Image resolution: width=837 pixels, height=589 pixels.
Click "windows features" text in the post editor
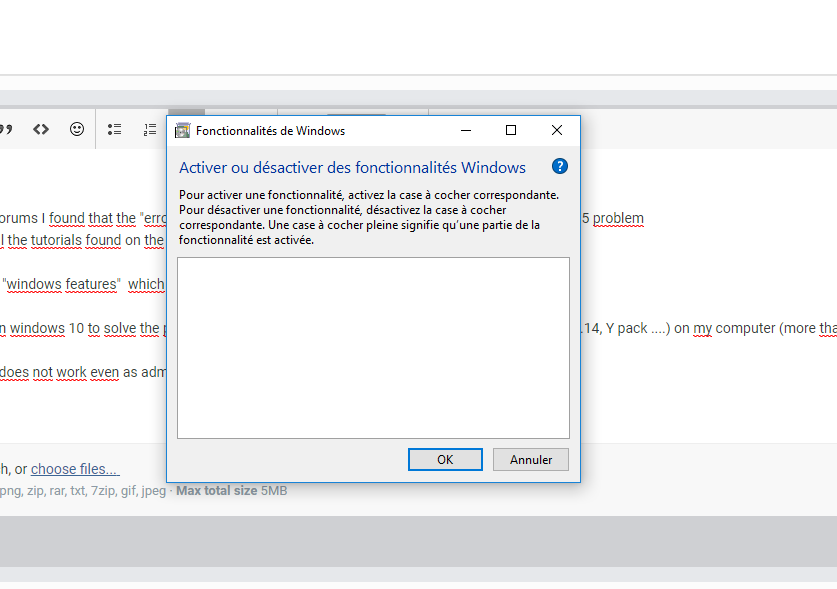[61, 284]
